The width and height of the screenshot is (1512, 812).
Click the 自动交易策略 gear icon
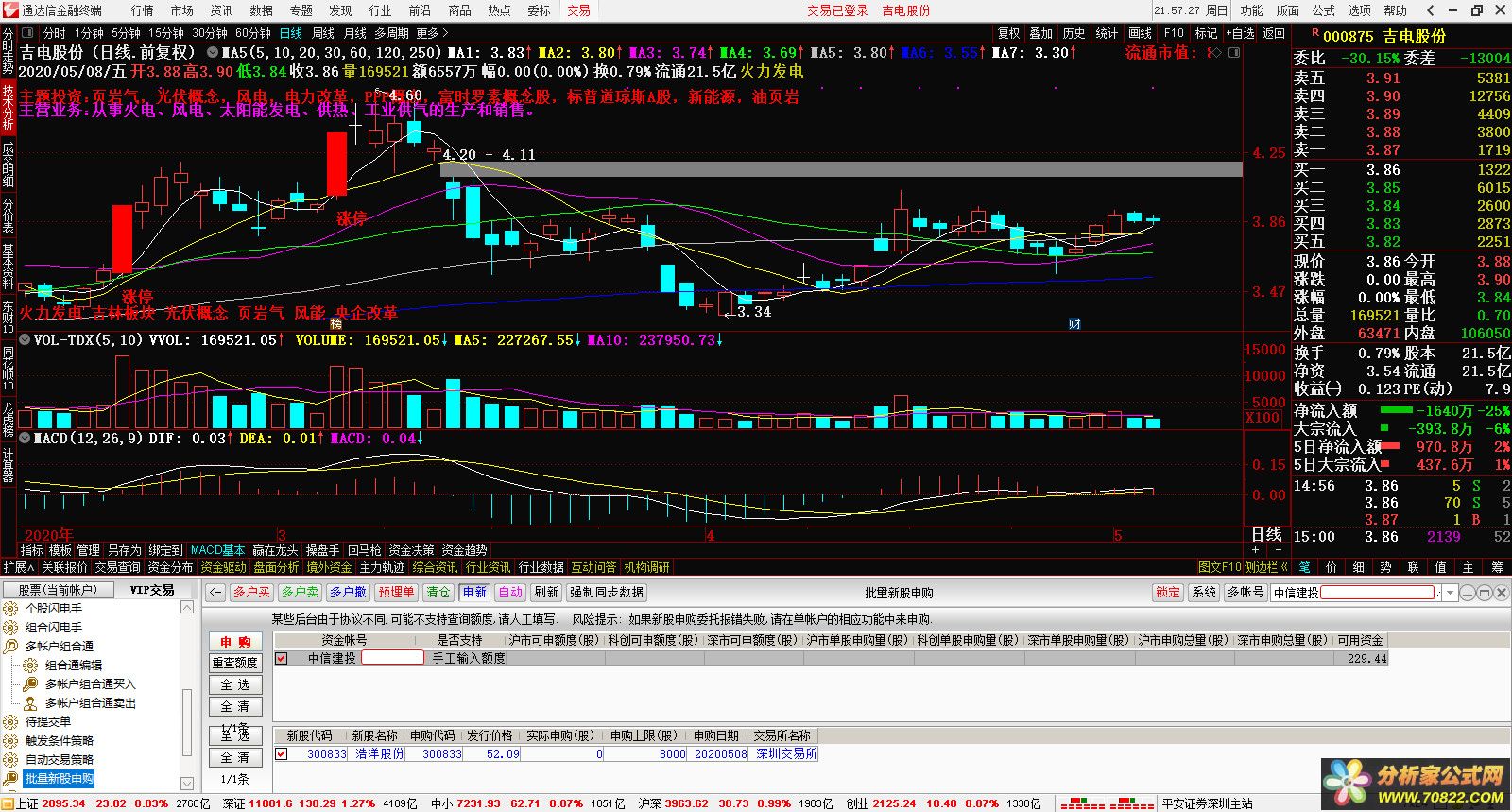[10, 760]
